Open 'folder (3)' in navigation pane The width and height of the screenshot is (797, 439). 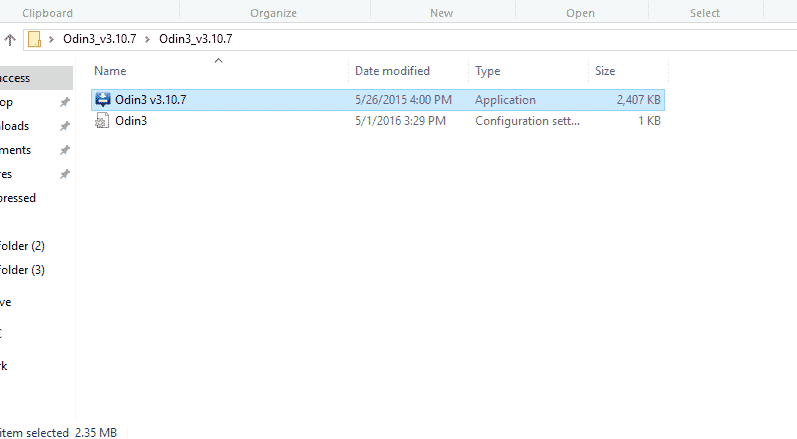22,270
